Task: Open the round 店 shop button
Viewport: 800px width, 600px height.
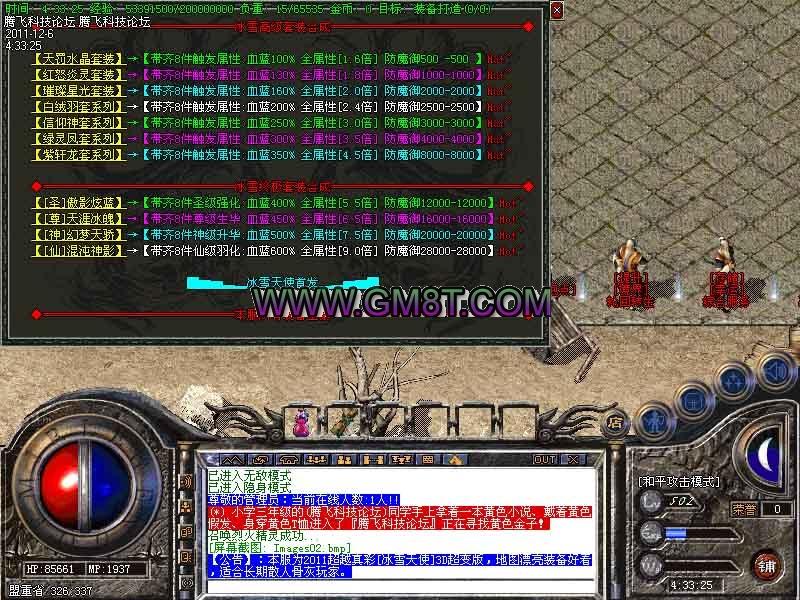Action: (615, 423)
